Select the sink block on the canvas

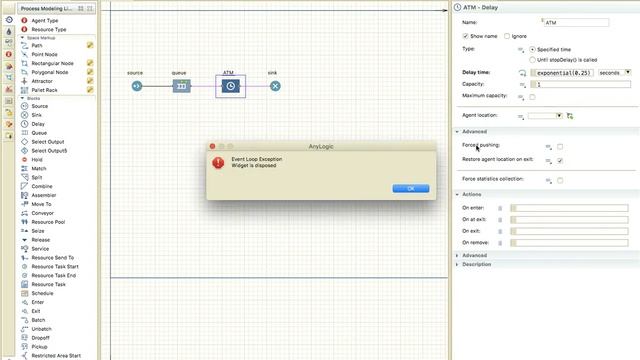275,86
